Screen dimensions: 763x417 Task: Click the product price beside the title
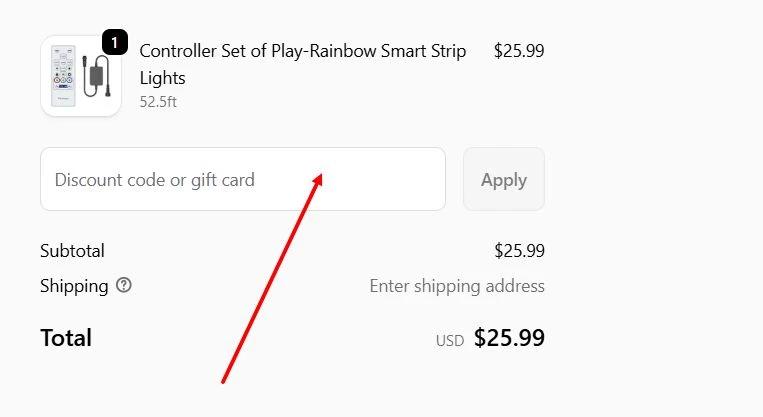(519, 51)
